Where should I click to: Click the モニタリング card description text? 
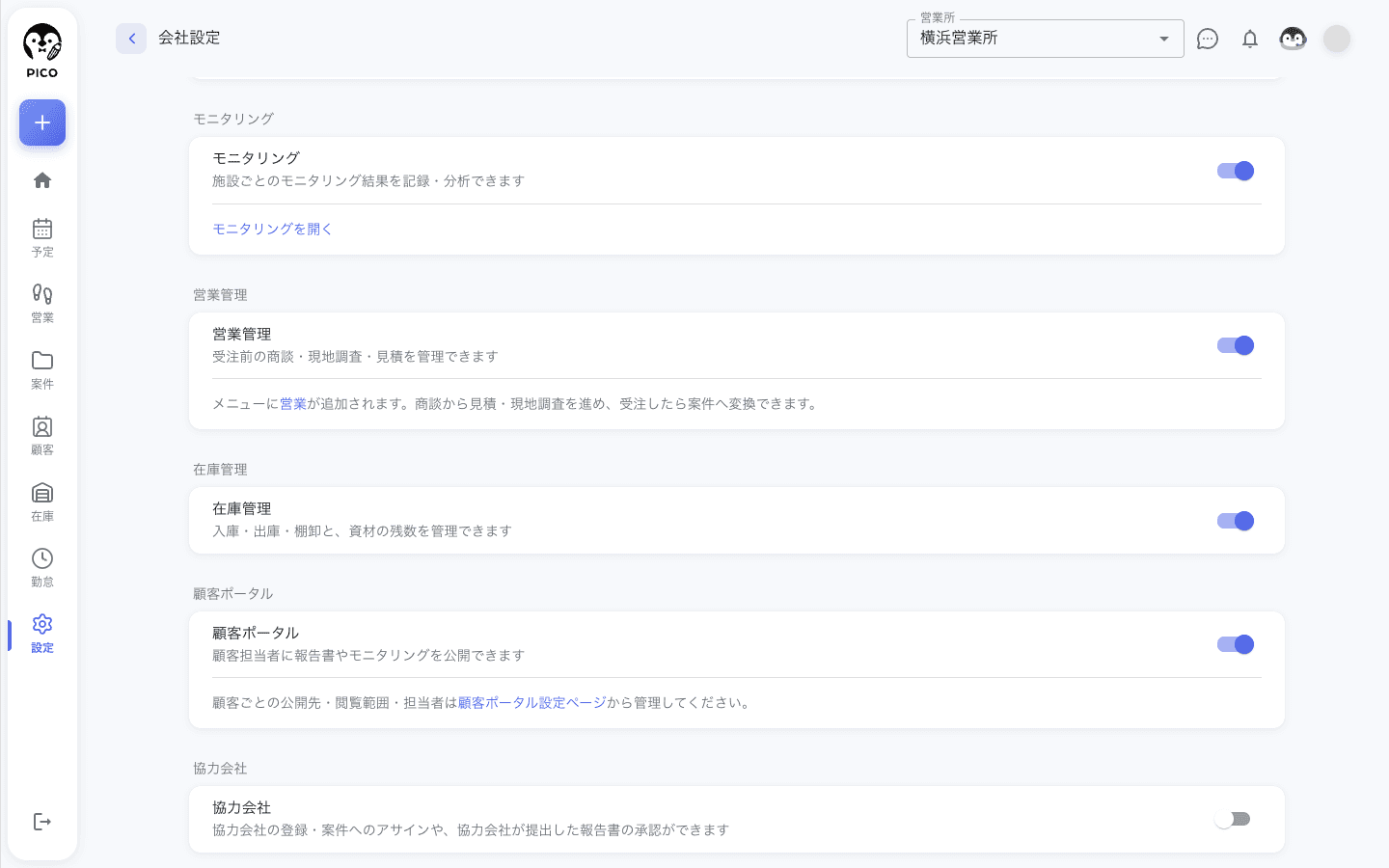tap(368, 181)
